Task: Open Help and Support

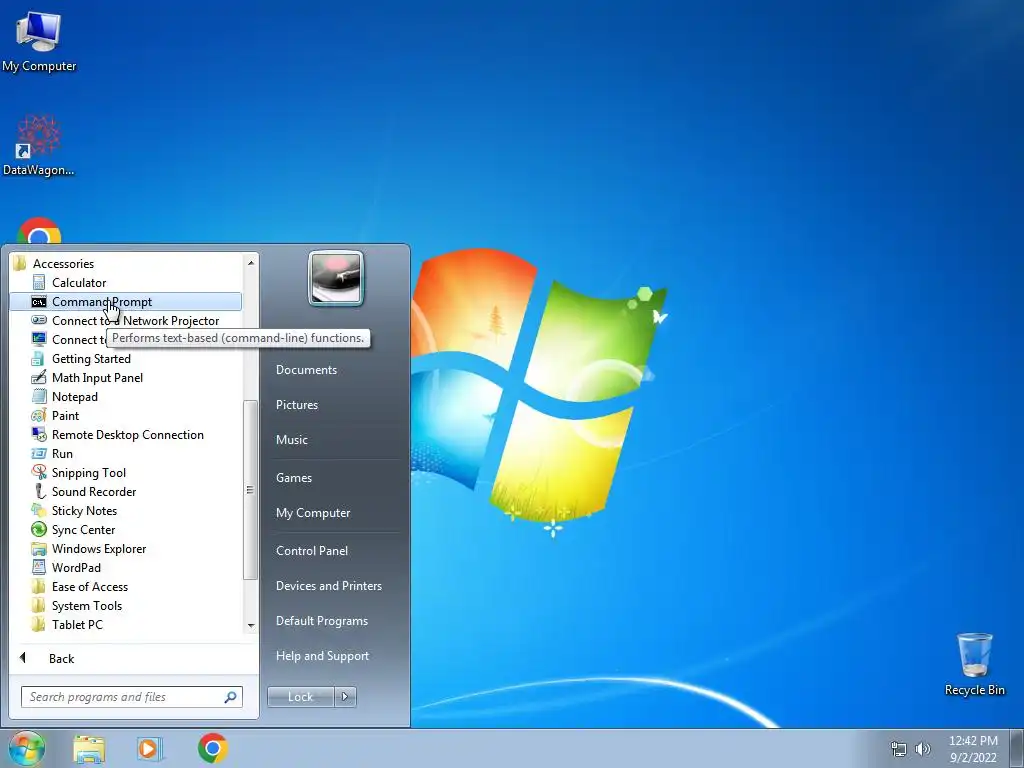Action: click(322, 656)
